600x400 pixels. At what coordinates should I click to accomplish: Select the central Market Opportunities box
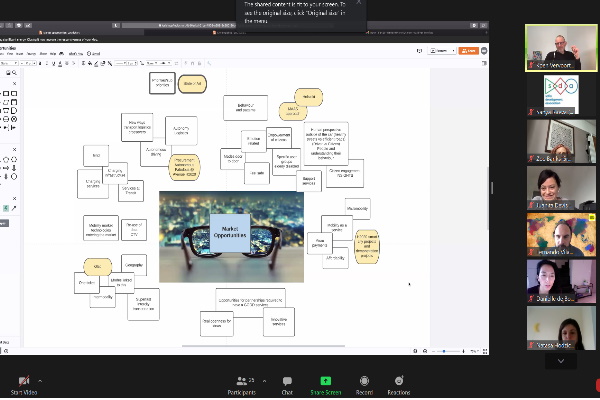229,228
